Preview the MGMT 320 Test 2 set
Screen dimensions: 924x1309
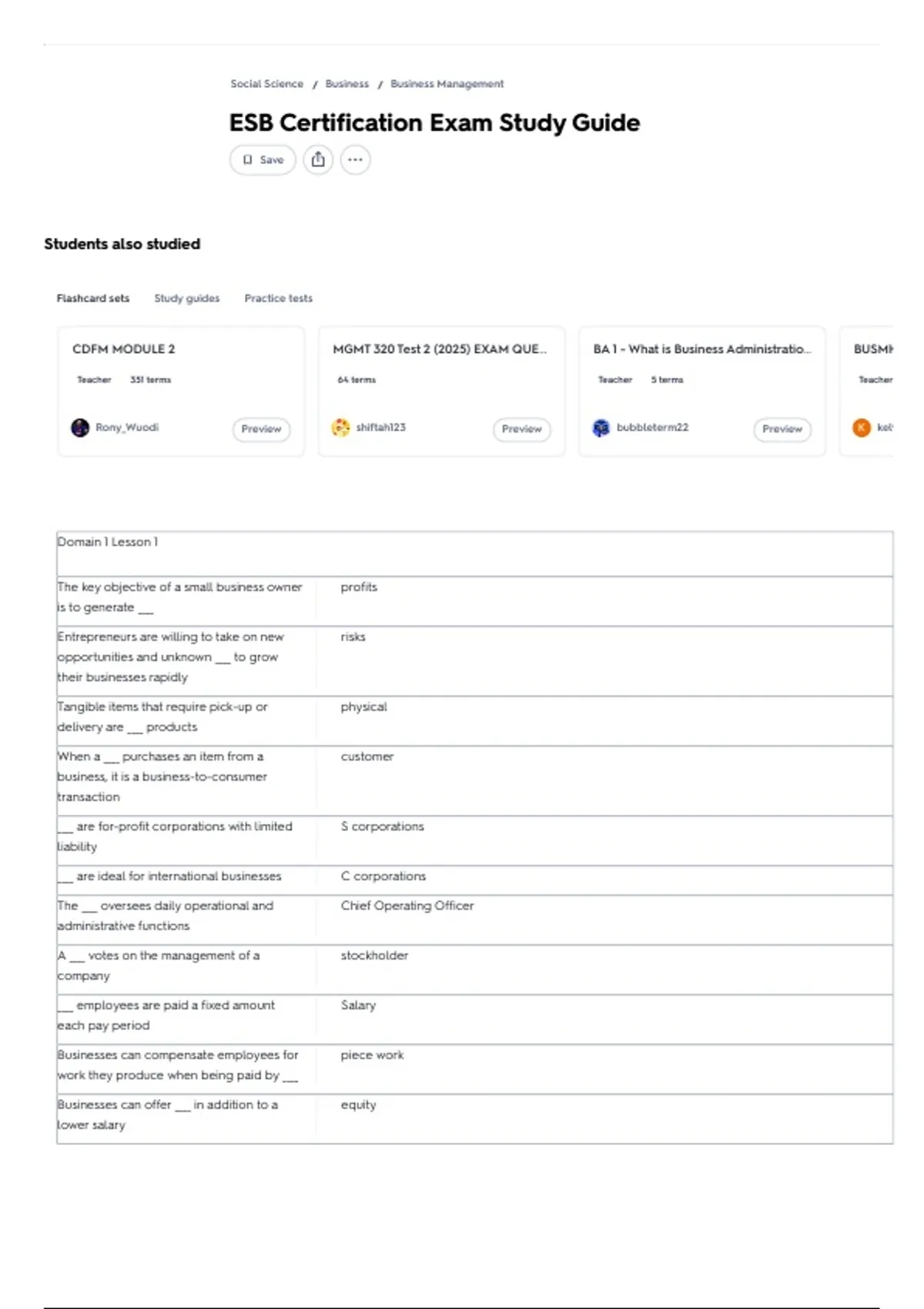point(521,429)
